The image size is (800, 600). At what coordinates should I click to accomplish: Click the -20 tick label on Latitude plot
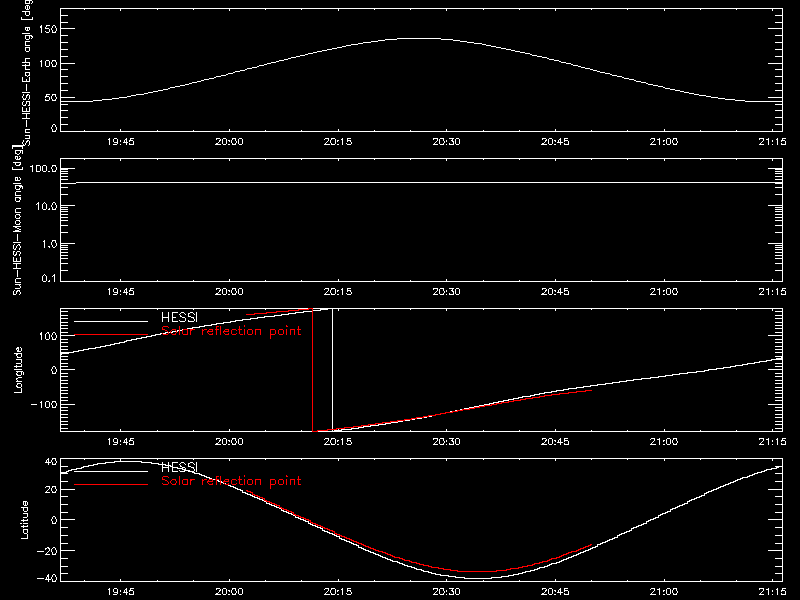(47, 551)
